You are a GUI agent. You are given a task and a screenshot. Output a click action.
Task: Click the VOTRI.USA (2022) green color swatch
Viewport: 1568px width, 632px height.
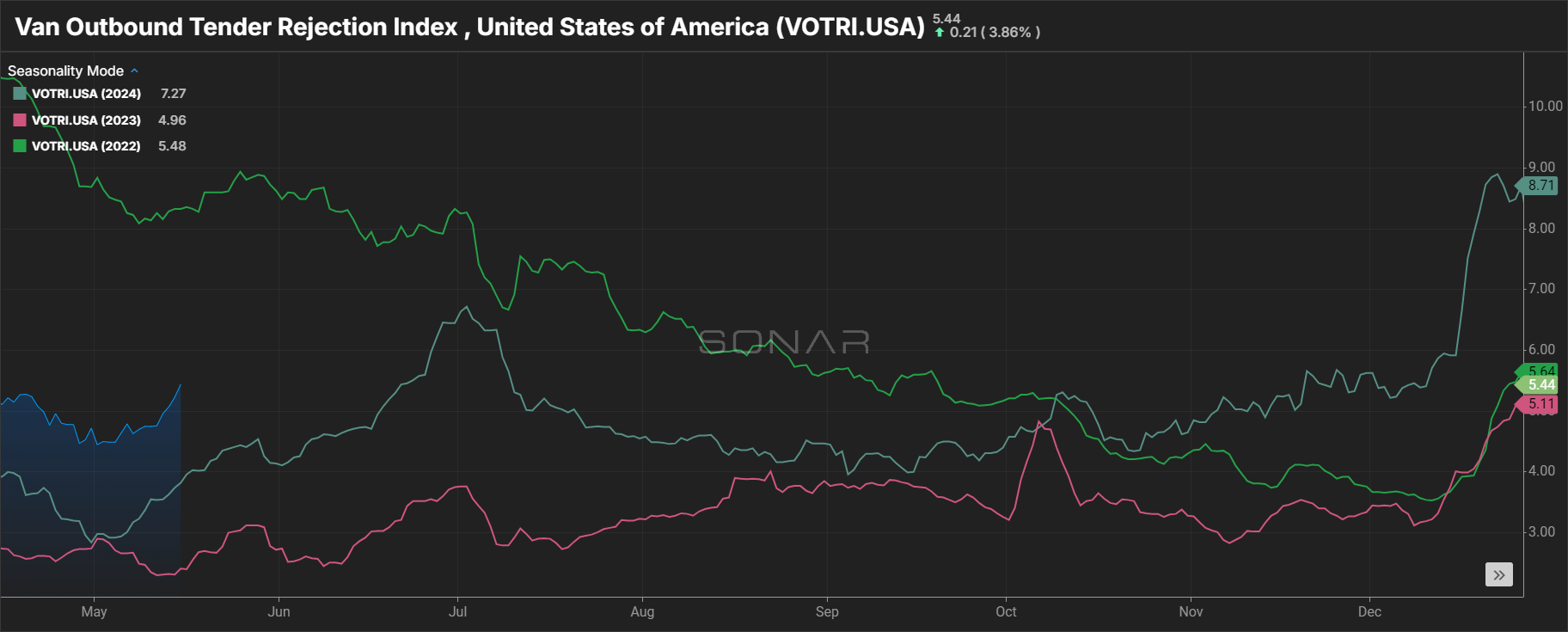(20, 146)
